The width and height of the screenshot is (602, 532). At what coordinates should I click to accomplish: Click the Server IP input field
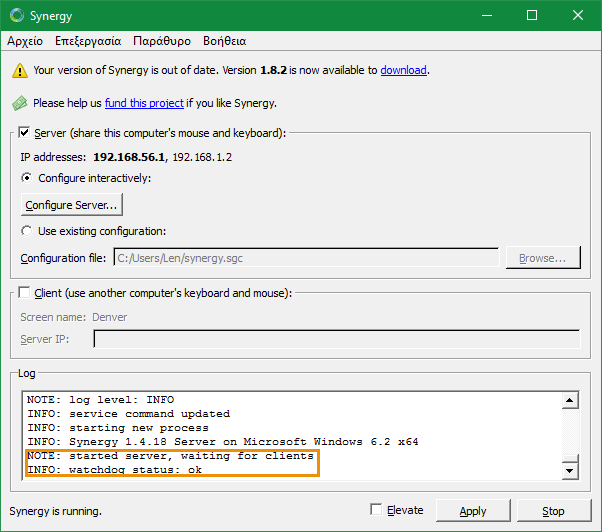[337, 339]
